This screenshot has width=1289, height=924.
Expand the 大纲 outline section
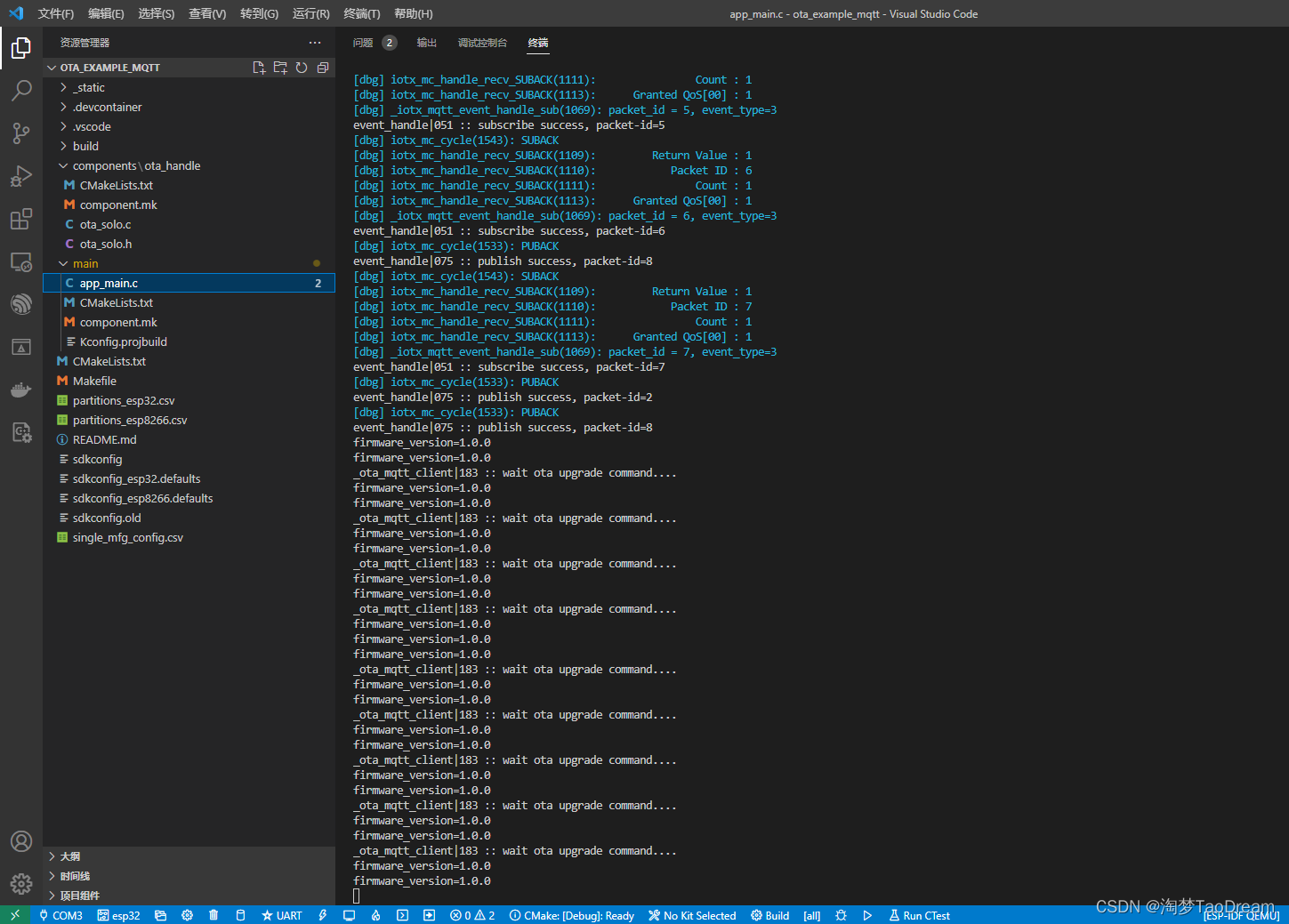point(189,856)
